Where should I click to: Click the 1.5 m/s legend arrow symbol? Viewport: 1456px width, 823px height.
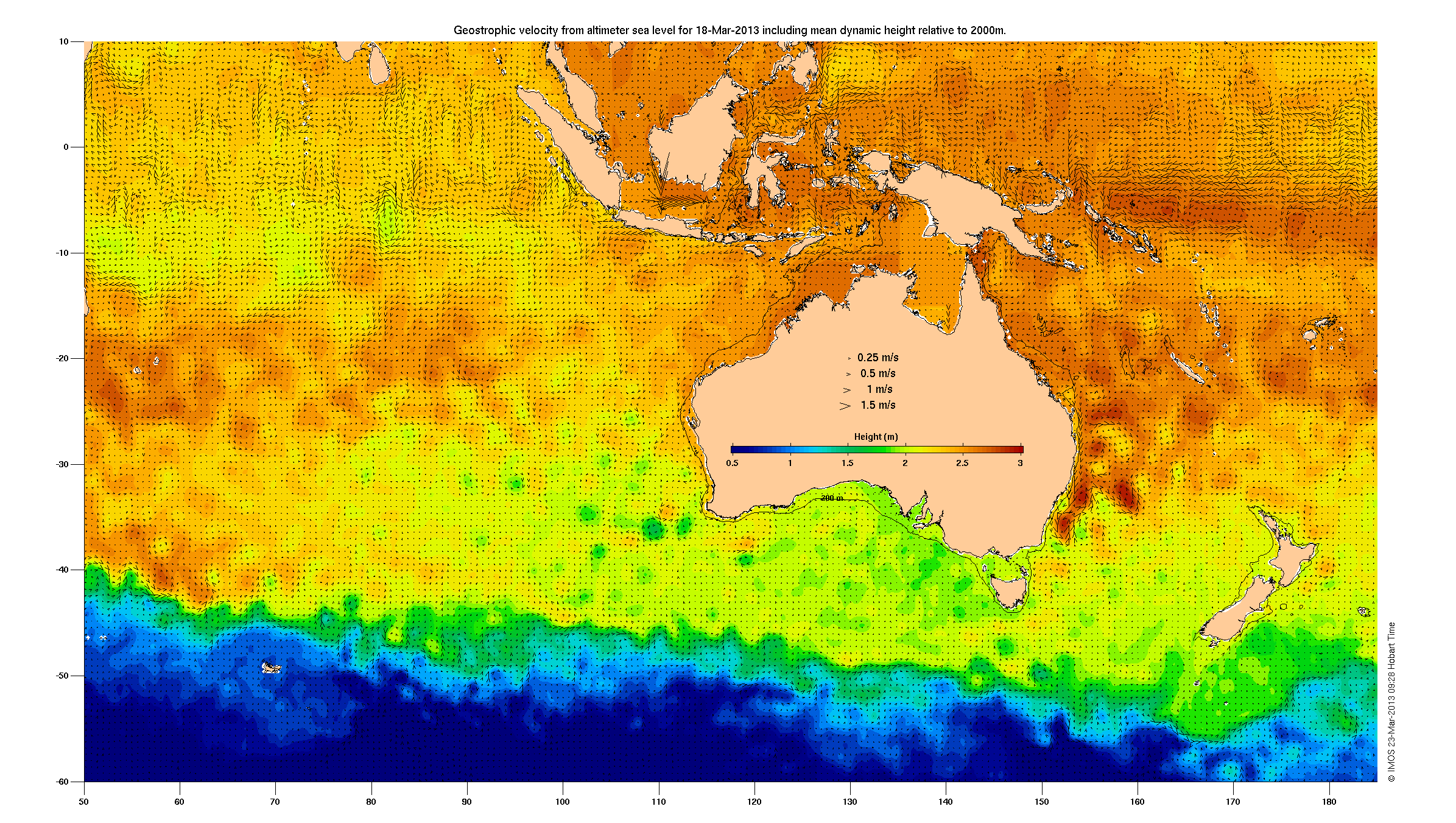845,406
